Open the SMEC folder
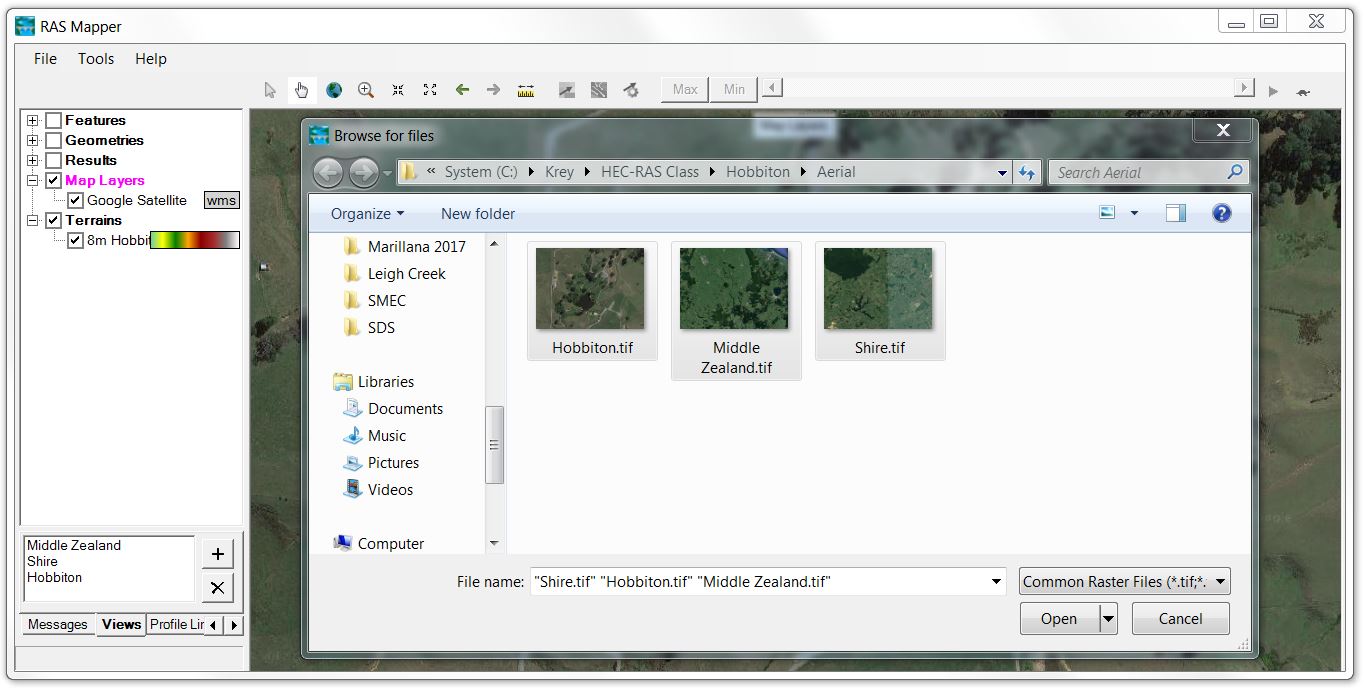This screenshot has width=1364, height=692. pyautogui.click(x=375, y=300)
